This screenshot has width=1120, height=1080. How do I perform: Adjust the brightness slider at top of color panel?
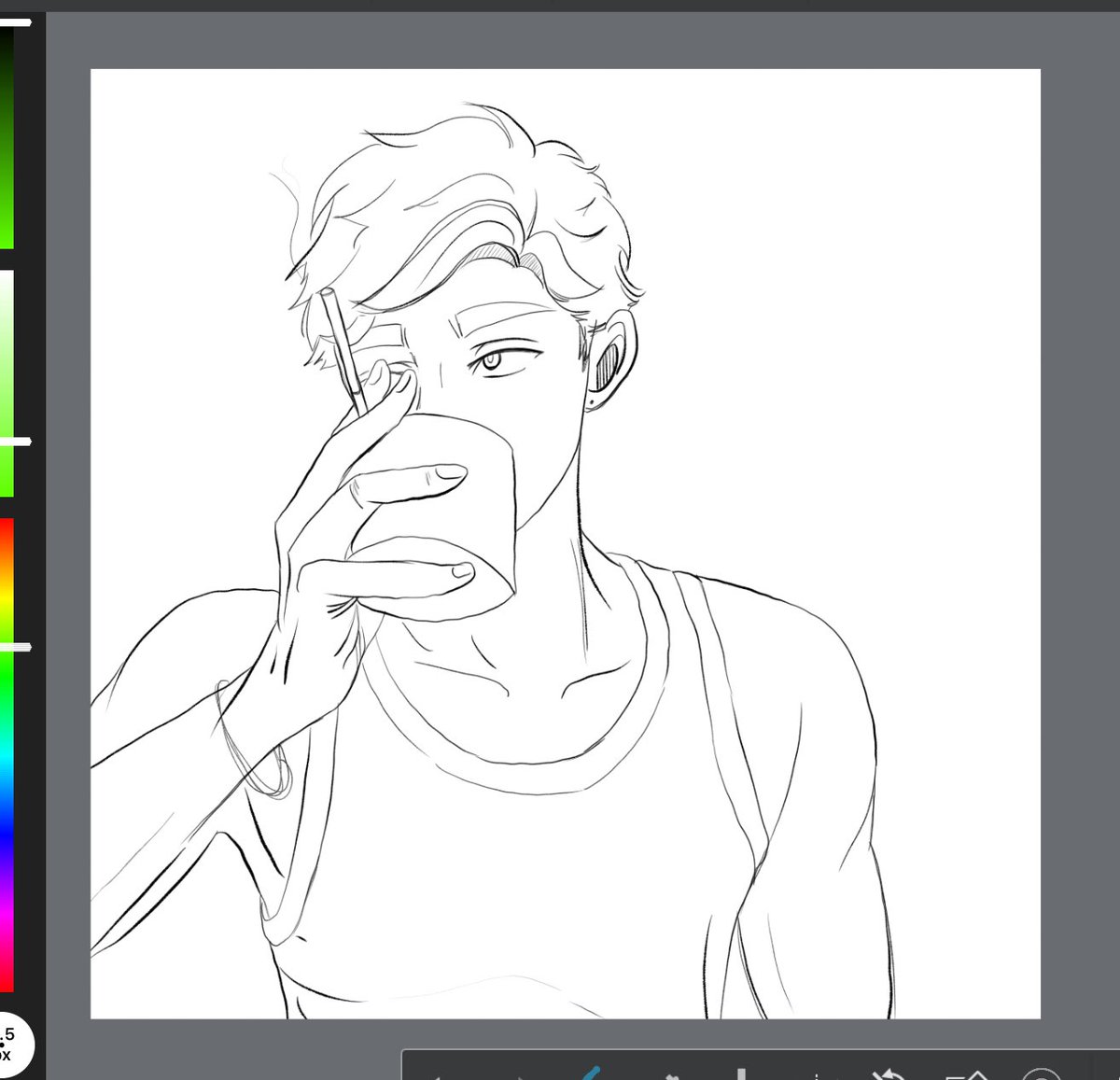pos(7,134)
